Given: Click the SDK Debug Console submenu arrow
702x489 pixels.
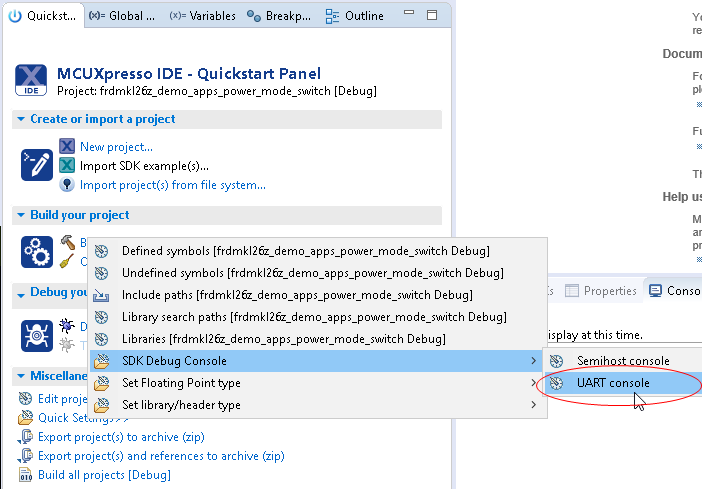Looking at the screenshot, I should 533,360.
